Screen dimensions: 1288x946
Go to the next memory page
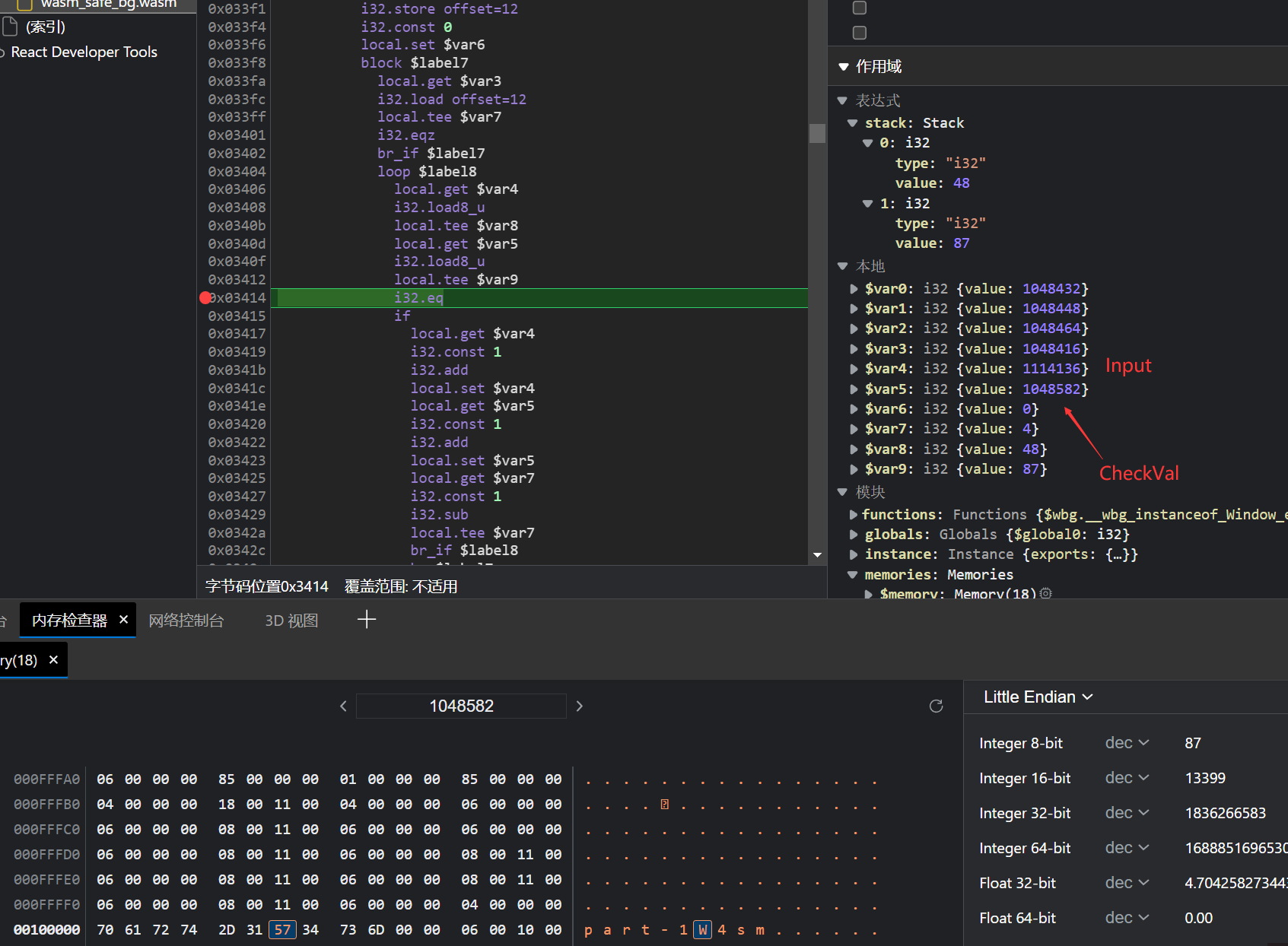pos(580,706)
